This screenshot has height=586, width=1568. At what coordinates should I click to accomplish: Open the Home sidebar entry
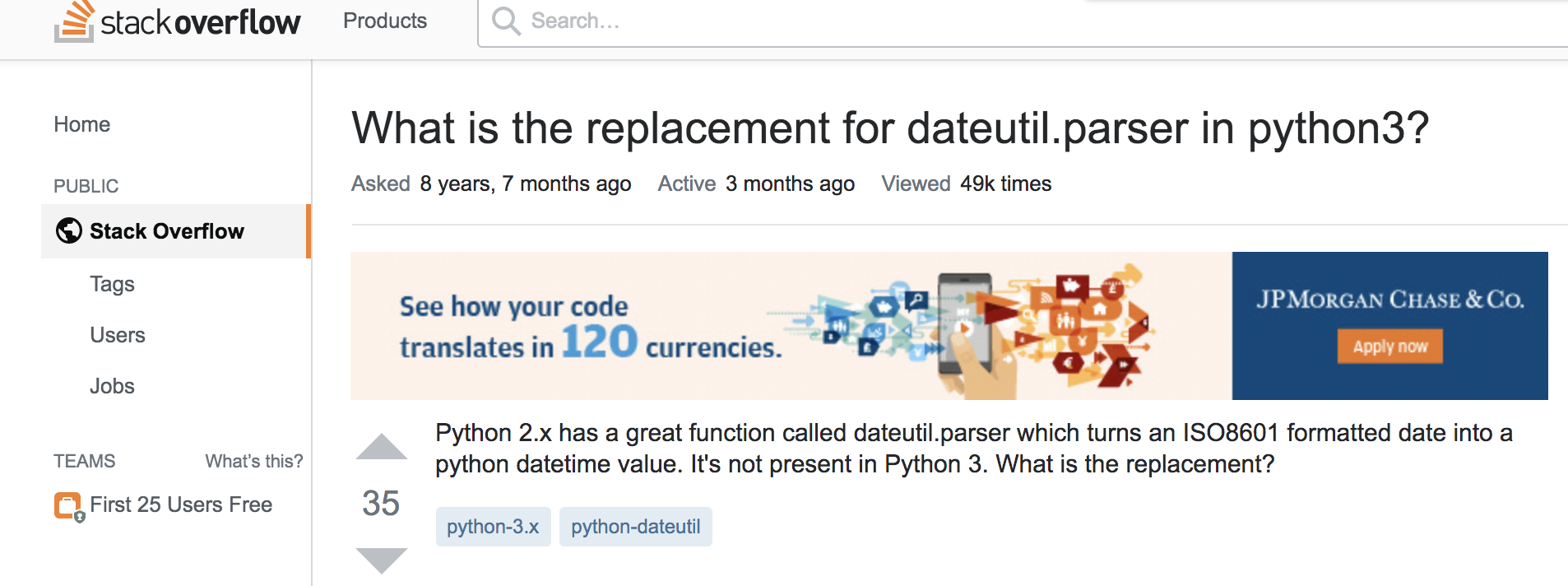click(81, 123)
